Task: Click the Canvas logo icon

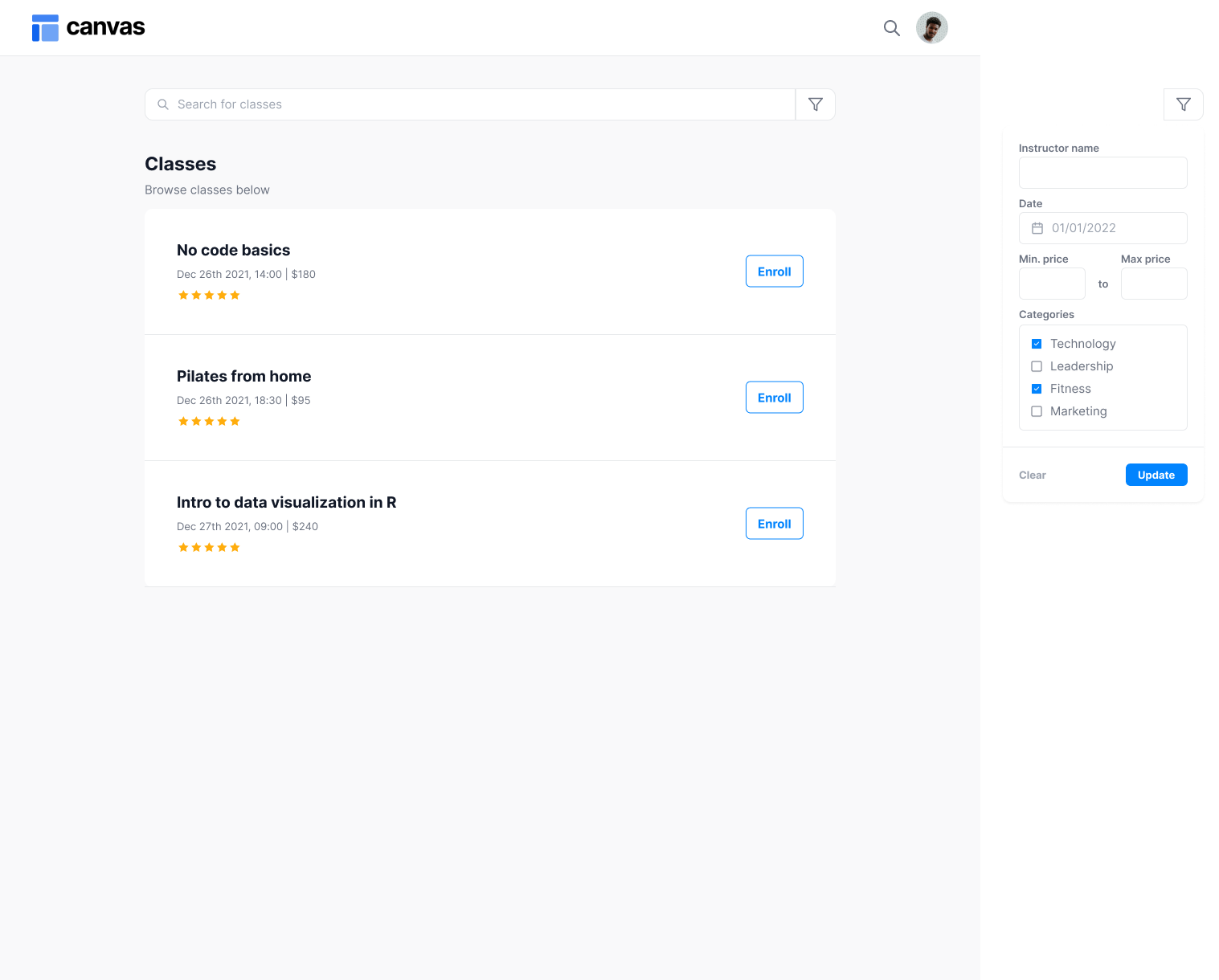Action: click(x=45, y=28)
